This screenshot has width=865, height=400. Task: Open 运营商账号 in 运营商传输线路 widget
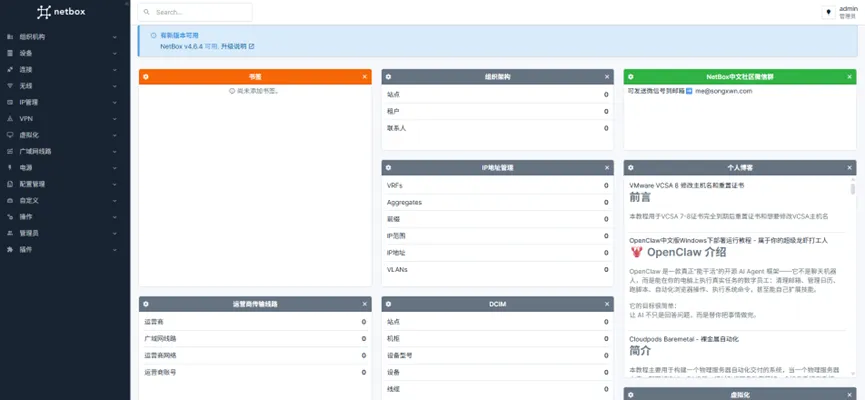tap(255, 372)
